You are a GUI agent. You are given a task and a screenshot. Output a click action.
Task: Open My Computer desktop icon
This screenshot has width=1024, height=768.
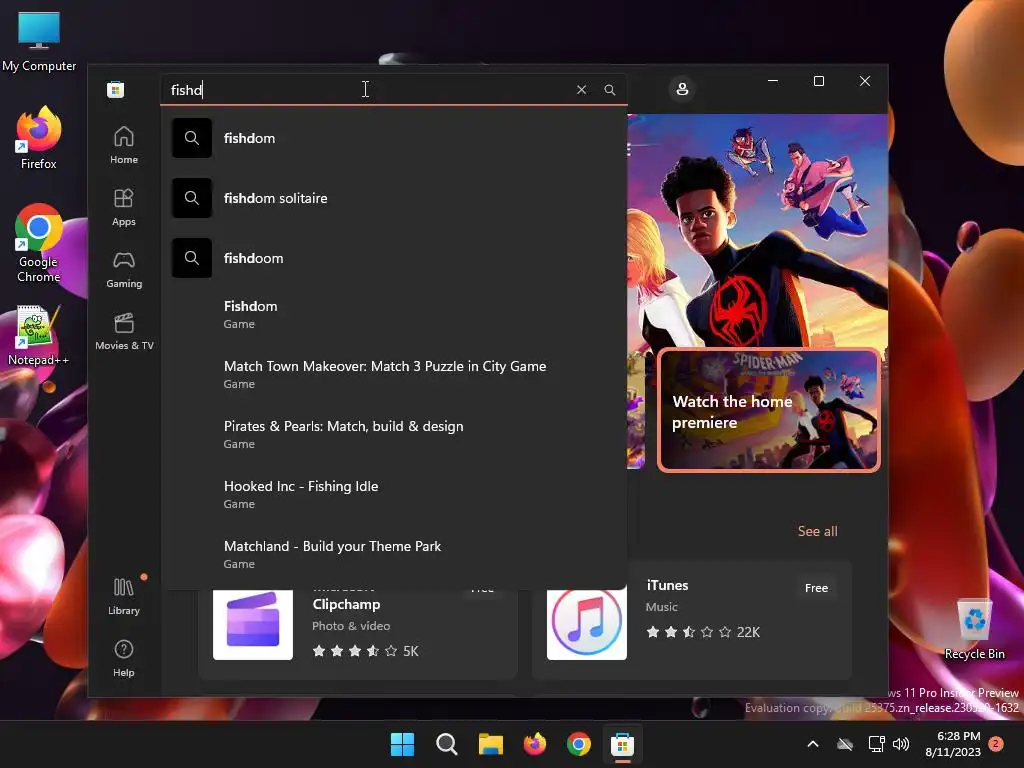pyautogui.click(x=39, y=41)
